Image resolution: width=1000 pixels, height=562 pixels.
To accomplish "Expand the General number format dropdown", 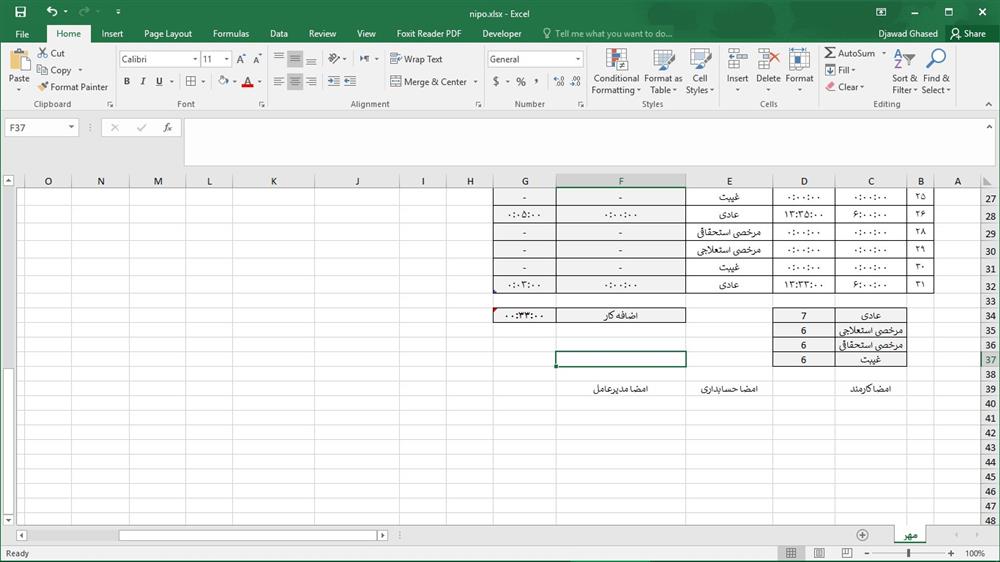I will point(578,59).
